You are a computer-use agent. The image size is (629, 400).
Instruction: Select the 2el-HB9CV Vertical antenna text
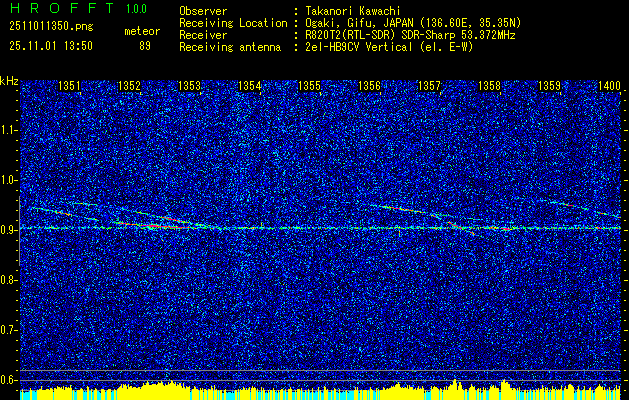pyautogui.click(x=389, y=47)
